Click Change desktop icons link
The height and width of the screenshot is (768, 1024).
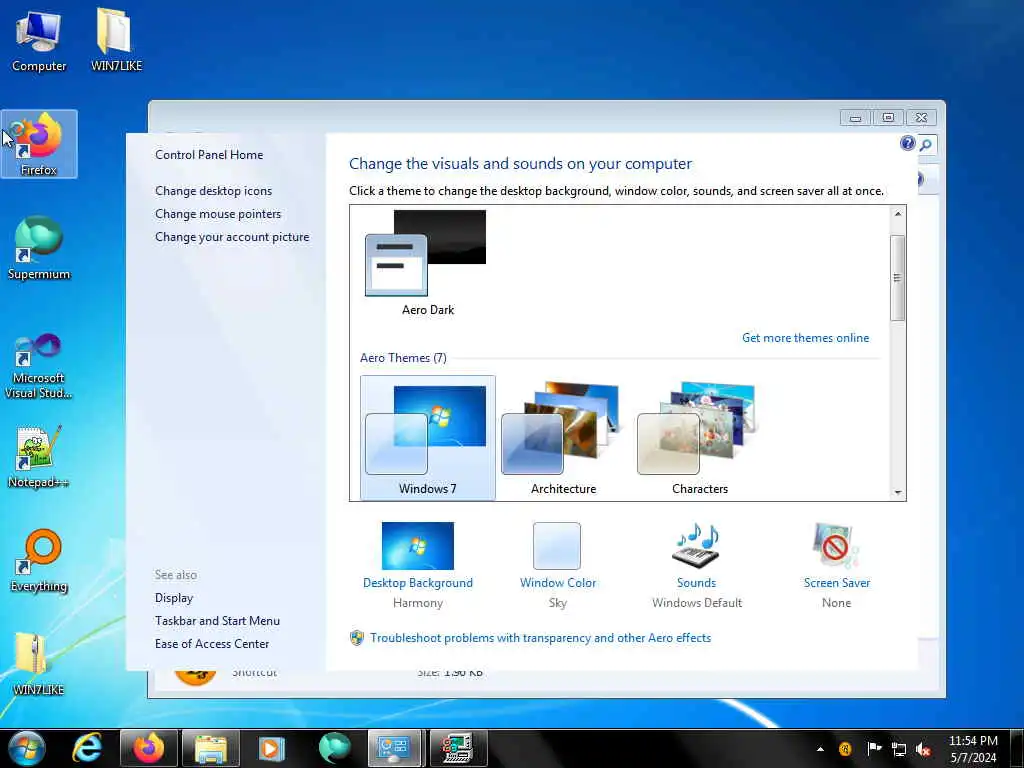click(x=214, y=191)
